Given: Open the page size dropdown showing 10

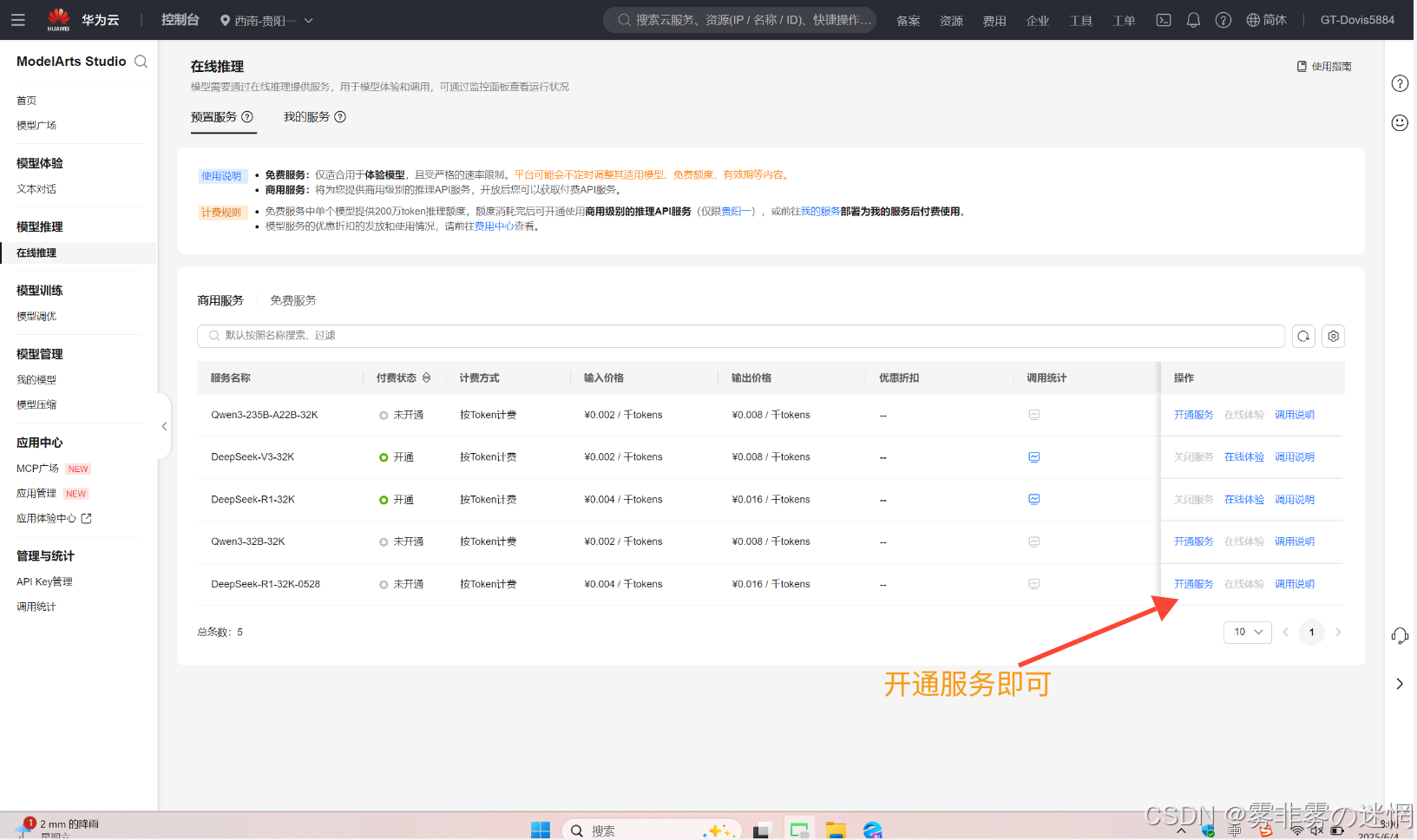Looking at the screenshot, I should (x=1248, y=632).
